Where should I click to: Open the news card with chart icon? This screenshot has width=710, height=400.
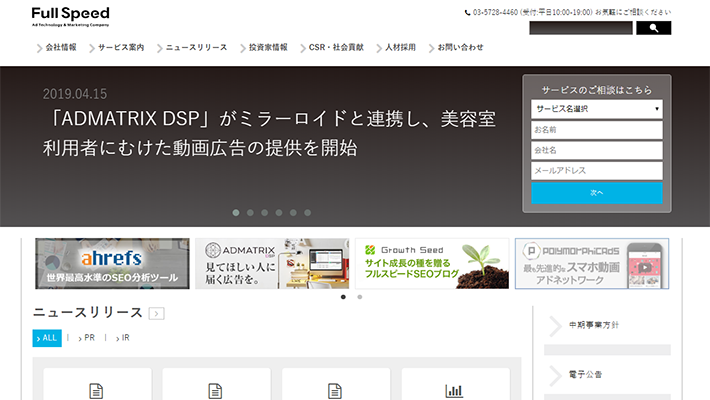click(454, 391)
